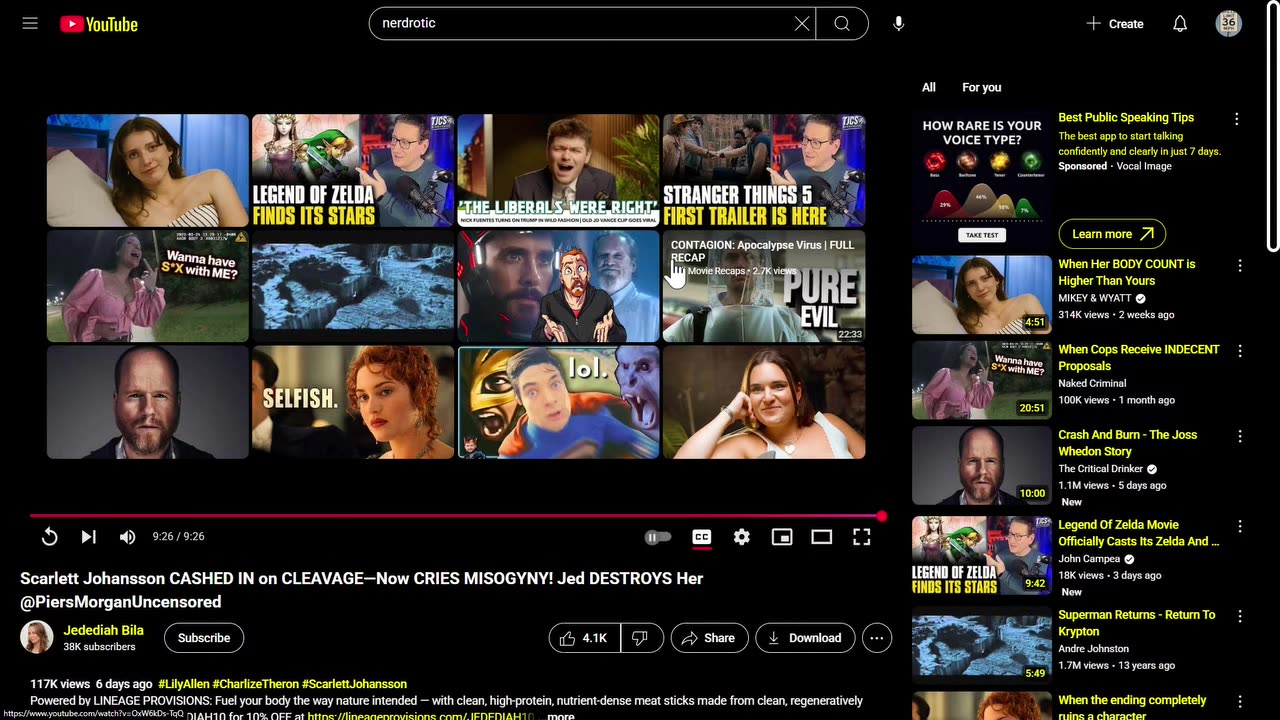The image size is (1280, 720).
Task: Subscribe to Jedediah Bila
Action: (204, 638)
